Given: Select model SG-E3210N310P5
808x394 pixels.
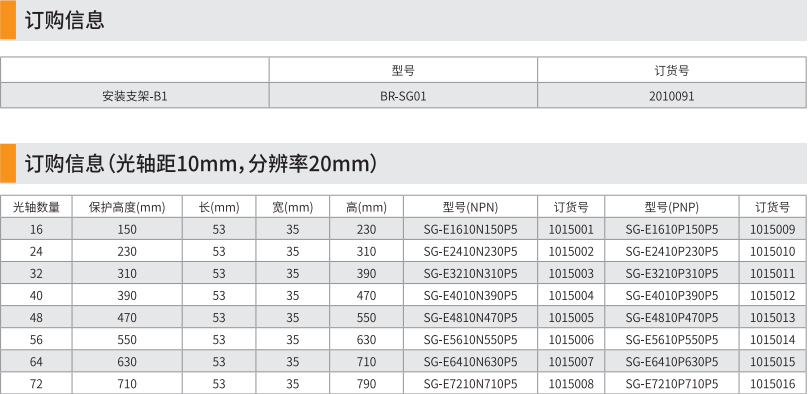Looking at the screenshot, I should click(470, 273).
